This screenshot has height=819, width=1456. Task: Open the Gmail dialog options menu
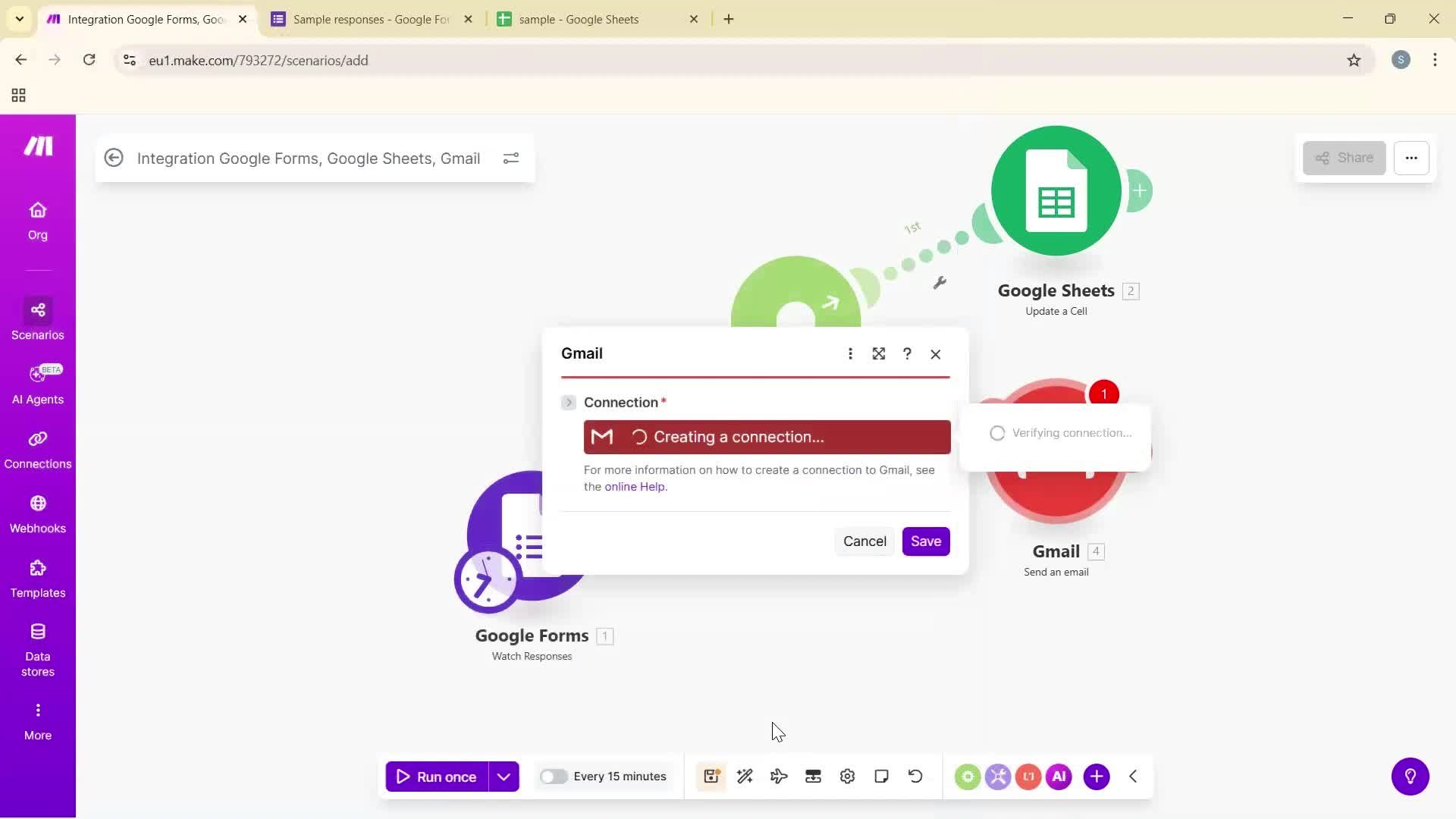click(x=850, y=353)
